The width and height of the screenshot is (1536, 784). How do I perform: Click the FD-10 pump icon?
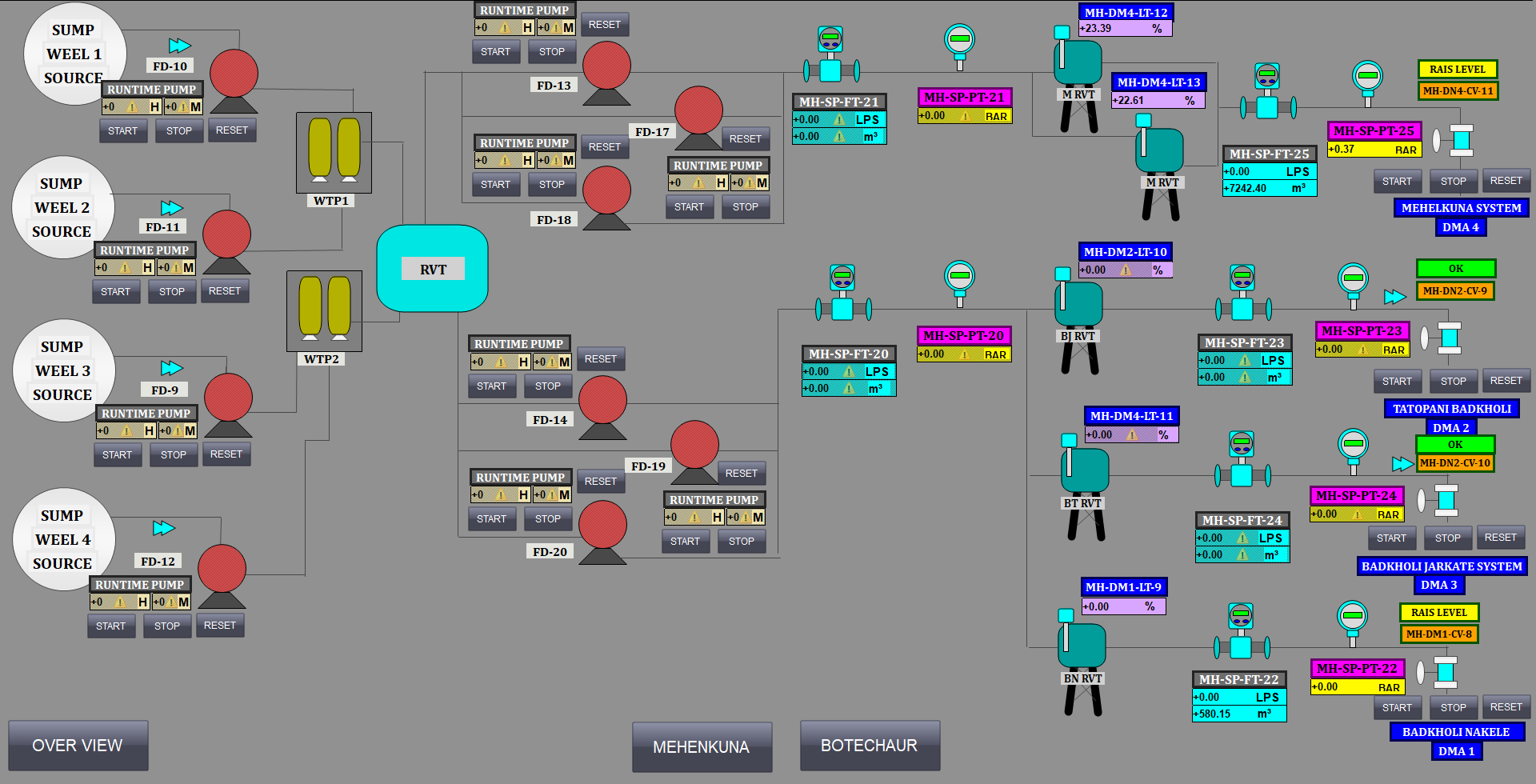pos(234,78)
